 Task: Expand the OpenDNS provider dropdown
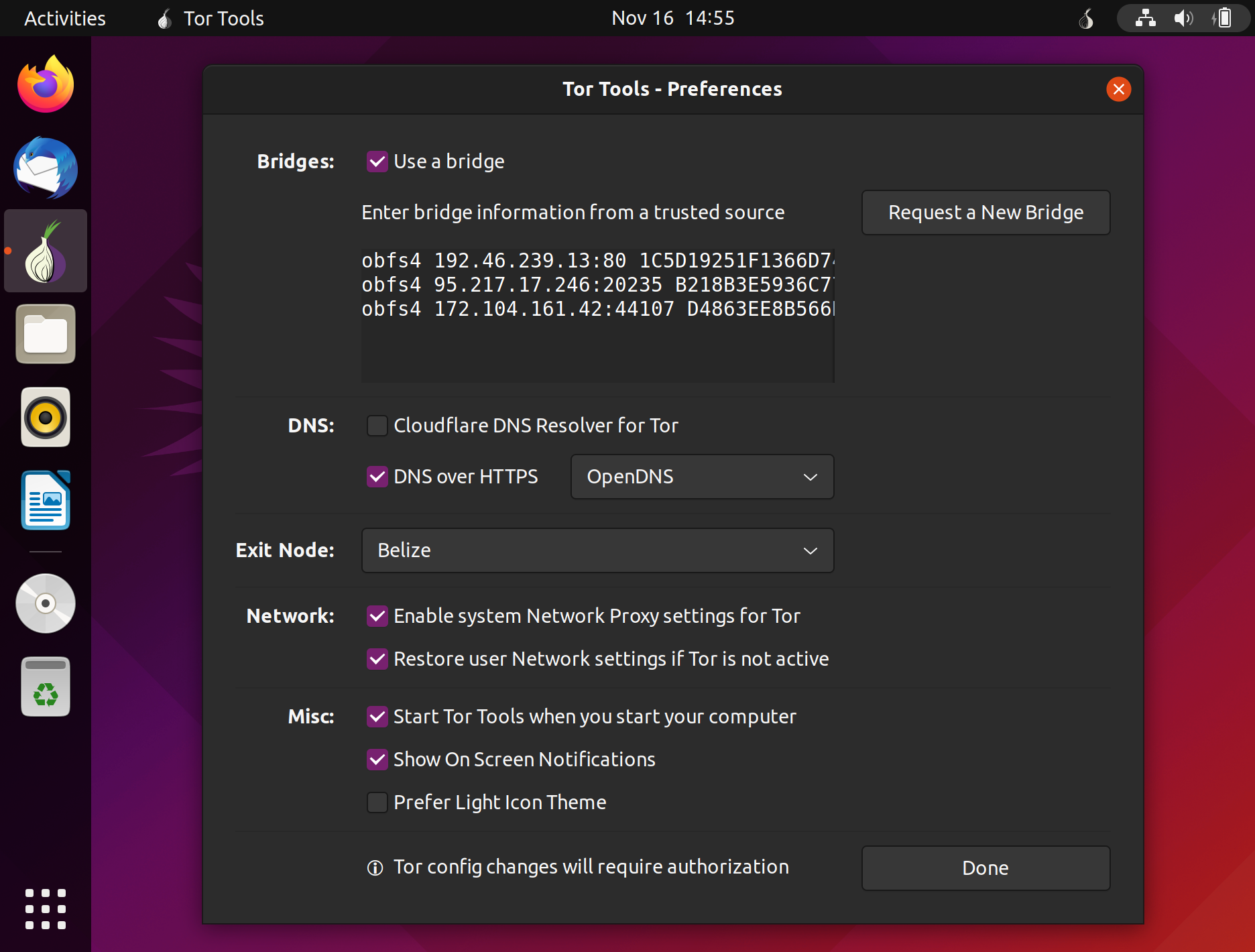tap(702, 477)
